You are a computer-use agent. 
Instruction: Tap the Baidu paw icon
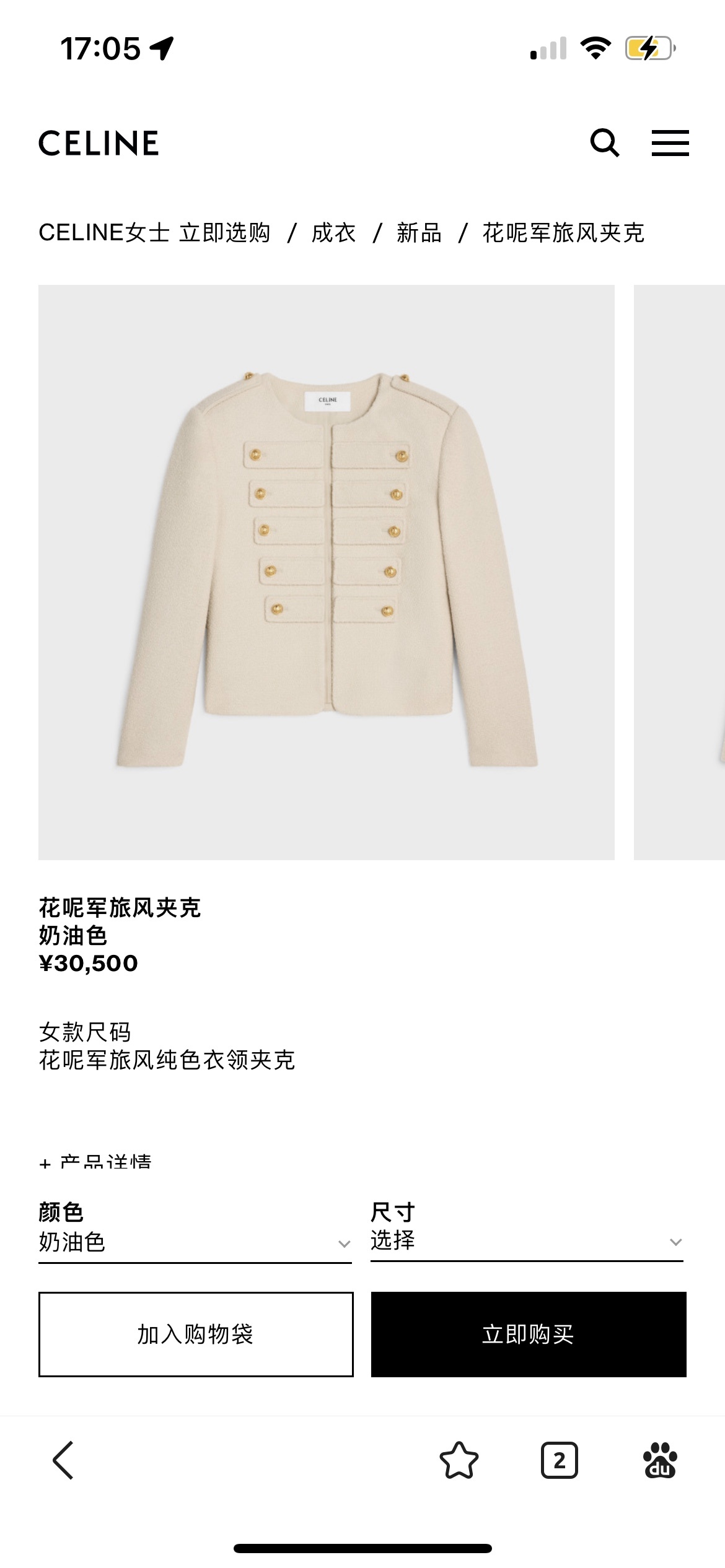point(660,1460)
